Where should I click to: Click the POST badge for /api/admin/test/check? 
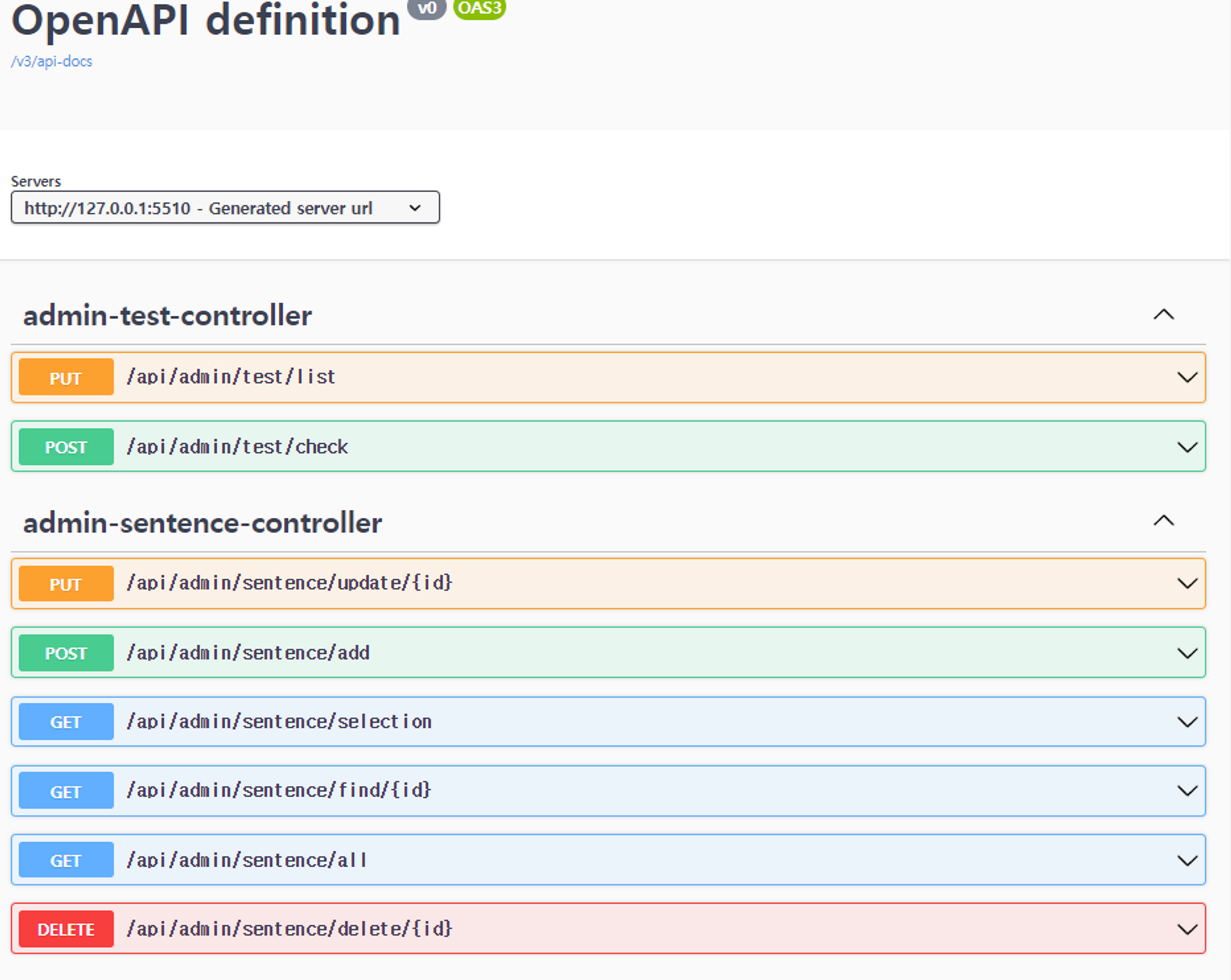66,447
